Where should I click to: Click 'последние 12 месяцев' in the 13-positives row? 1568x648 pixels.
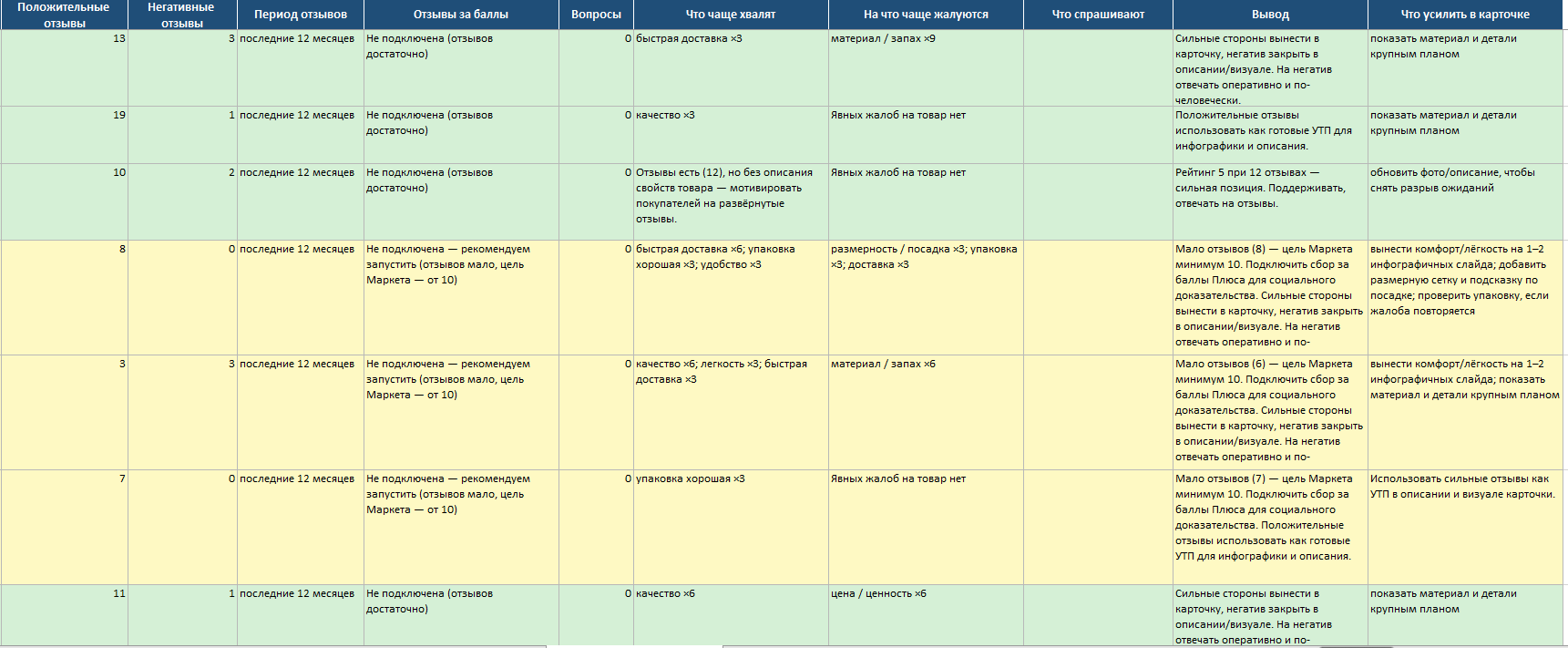point(301,68)
